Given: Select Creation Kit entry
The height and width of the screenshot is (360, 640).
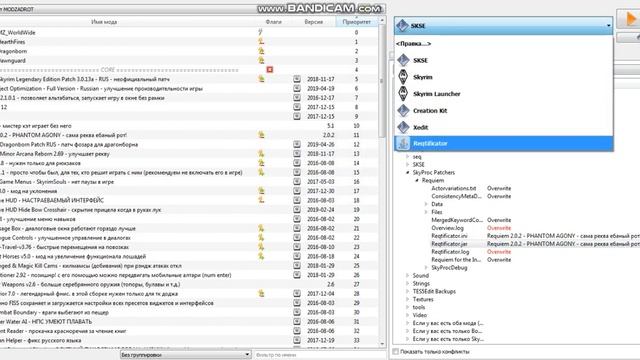Looking at the screenshot, I should [504, 111].
